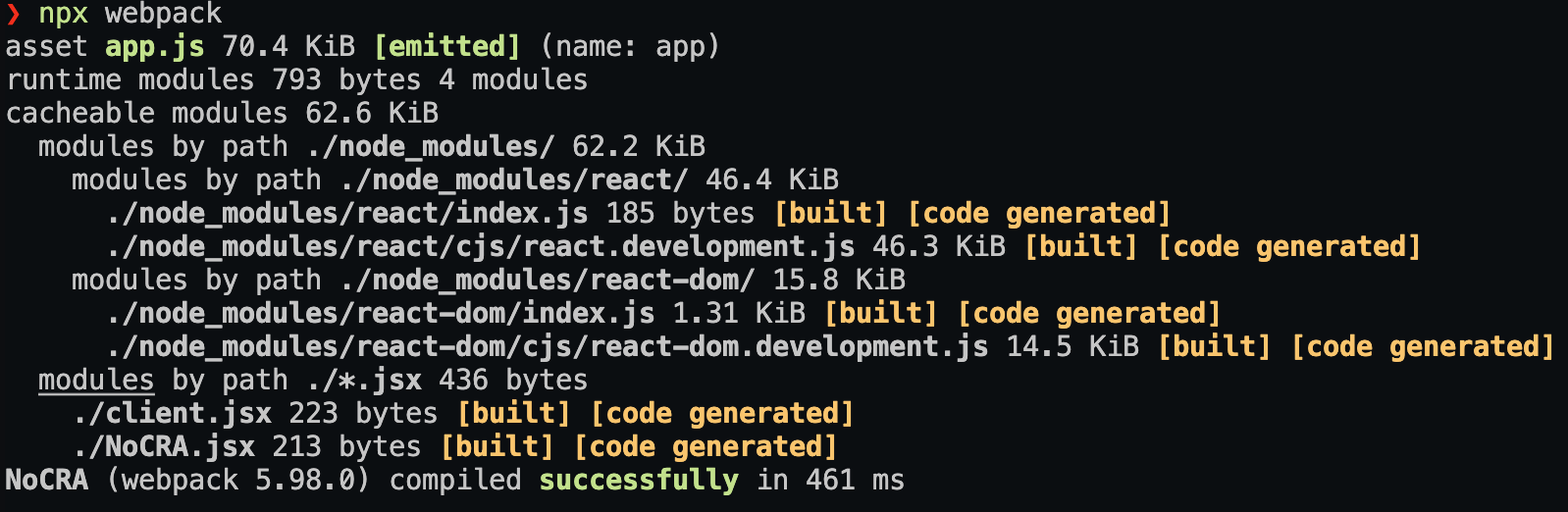Click './node_modules/' path with 62.2 KiB
The height and width of the screenshot is (512, 1568).
431,147
